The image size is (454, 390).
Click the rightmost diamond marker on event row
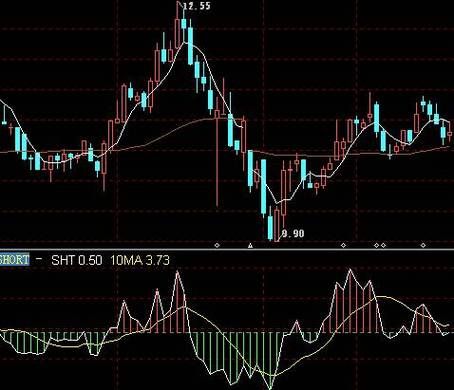click(423, 245)
